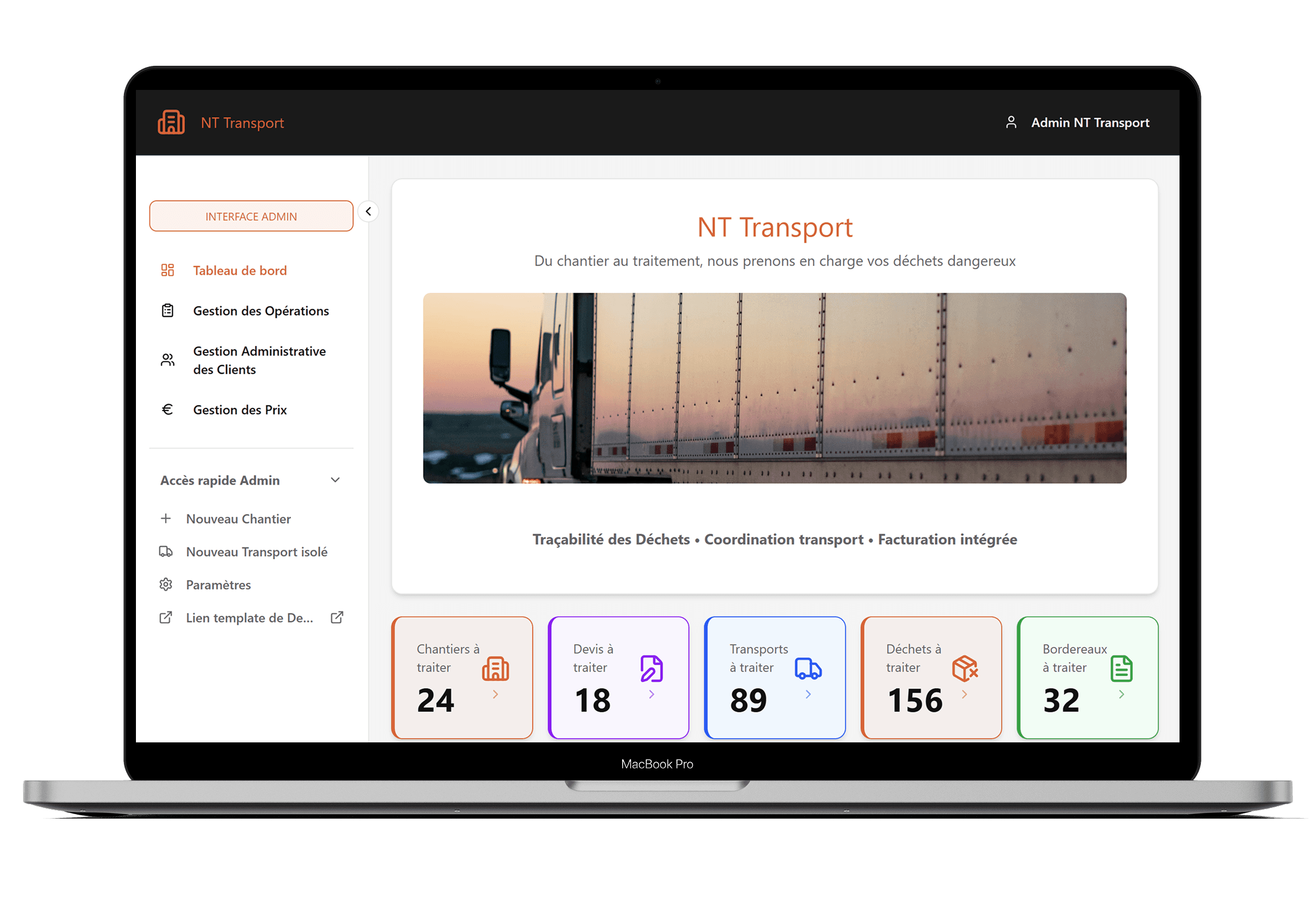1316x897 pixels.
Task: Click the green Bordereaux document icon
Action: coord(1123,668)
